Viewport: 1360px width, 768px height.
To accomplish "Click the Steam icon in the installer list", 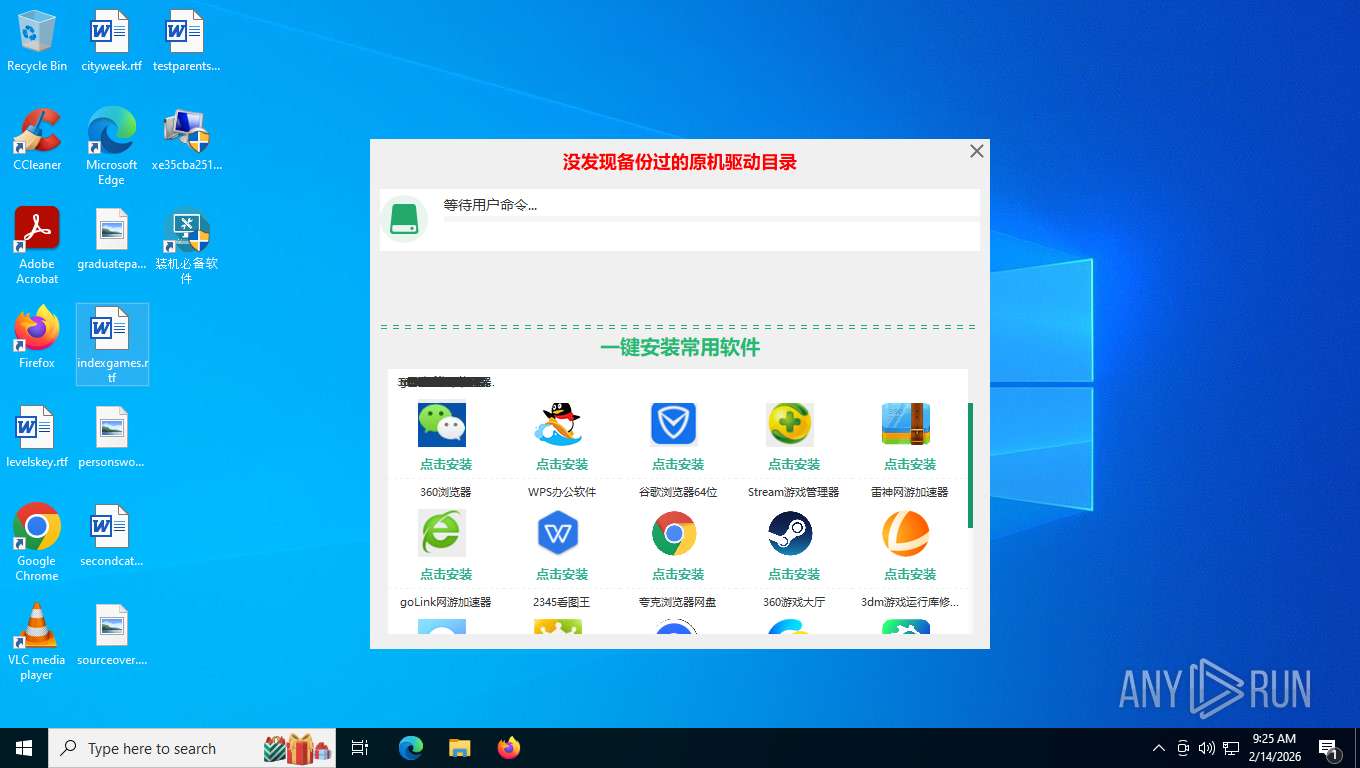I will pos(790,533).
